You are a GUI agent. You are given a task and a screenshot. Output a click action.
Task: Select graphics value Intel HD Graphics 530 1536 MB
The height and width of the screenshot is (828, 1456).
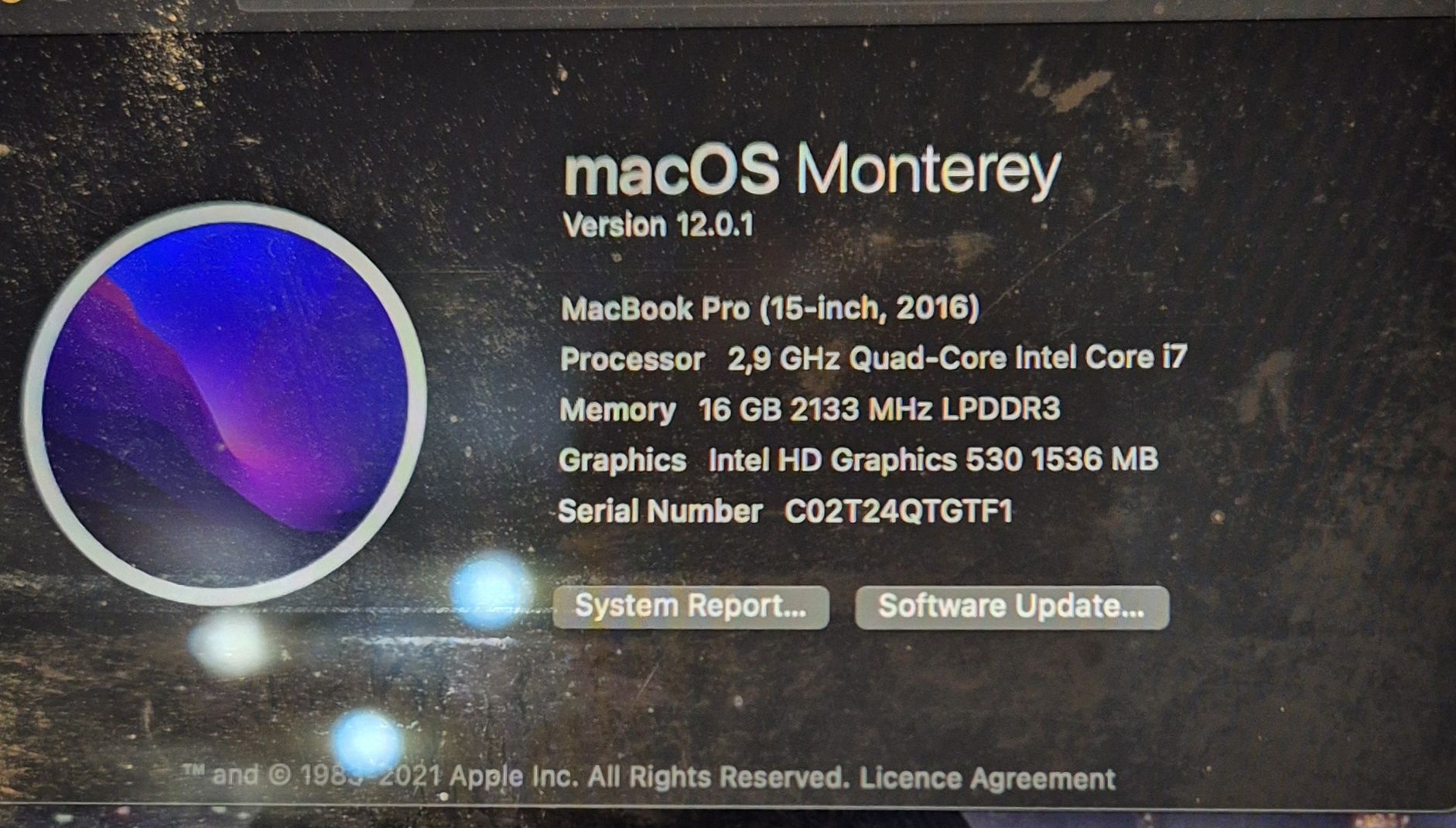(x=933, y=460)
